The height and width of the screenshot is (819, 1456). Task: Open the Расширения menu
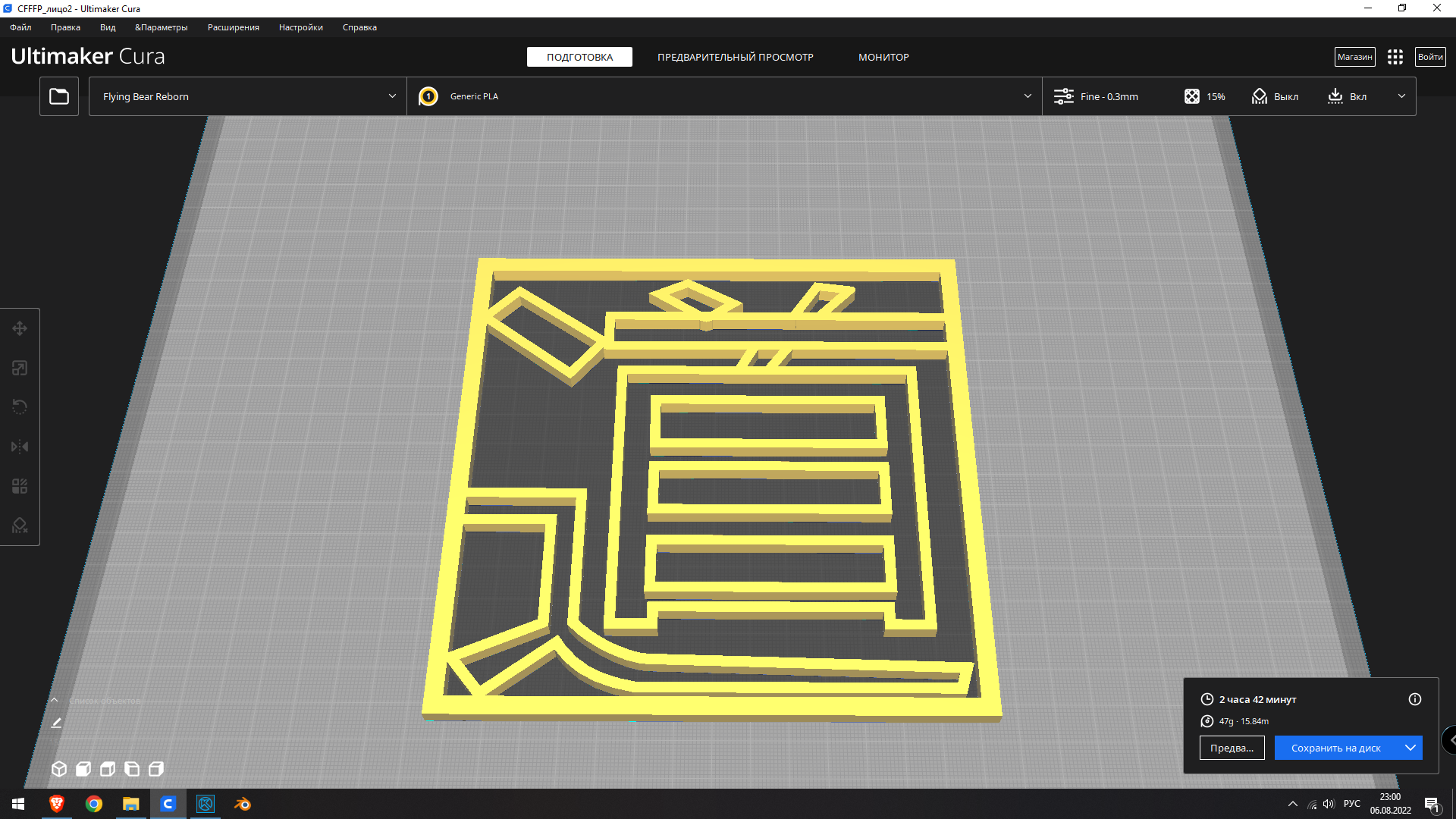pos(233,27)
